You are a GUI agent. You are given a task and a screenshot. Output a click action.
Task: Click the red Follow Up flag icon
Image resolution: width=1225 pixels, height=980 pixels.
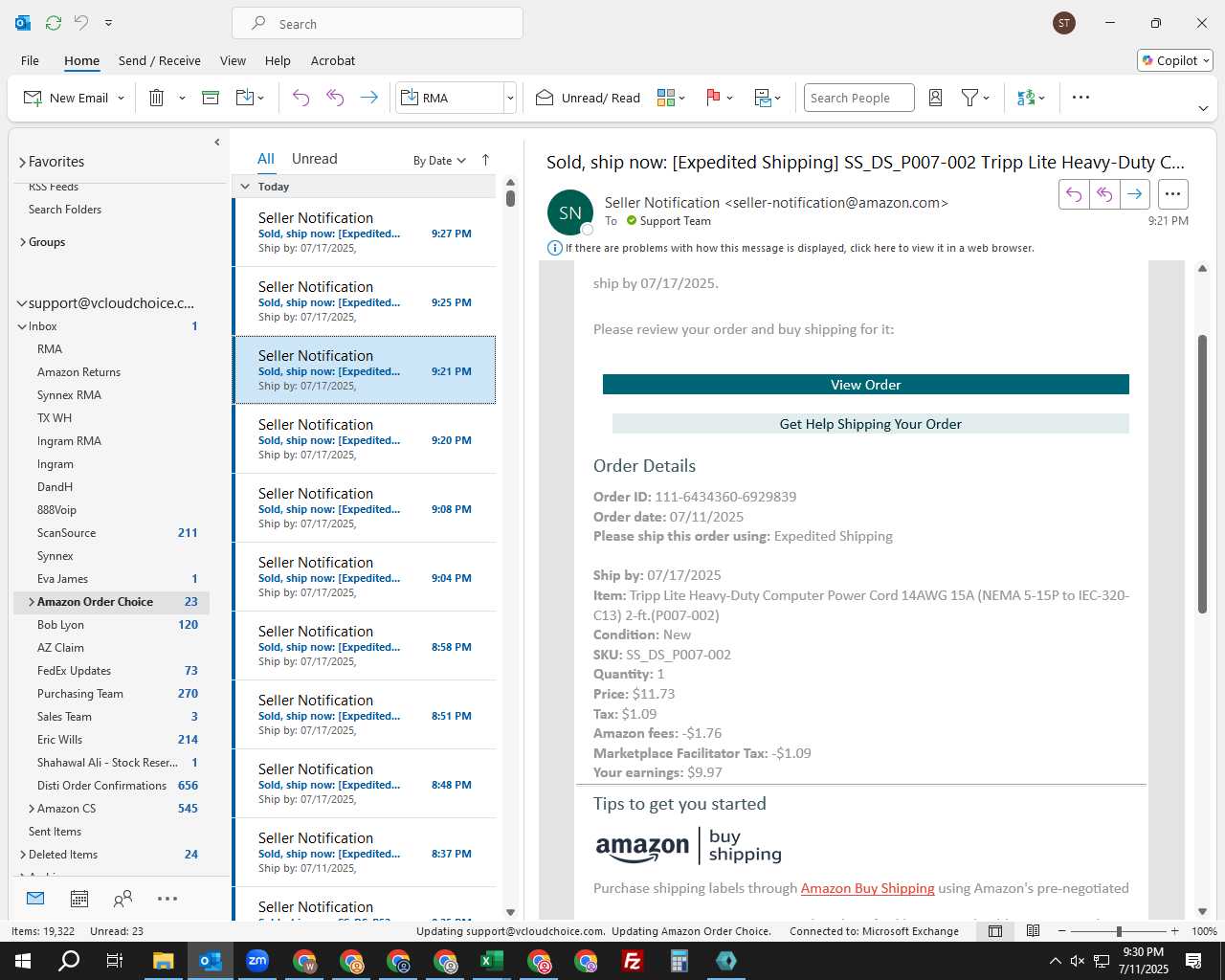coord(713,98)
